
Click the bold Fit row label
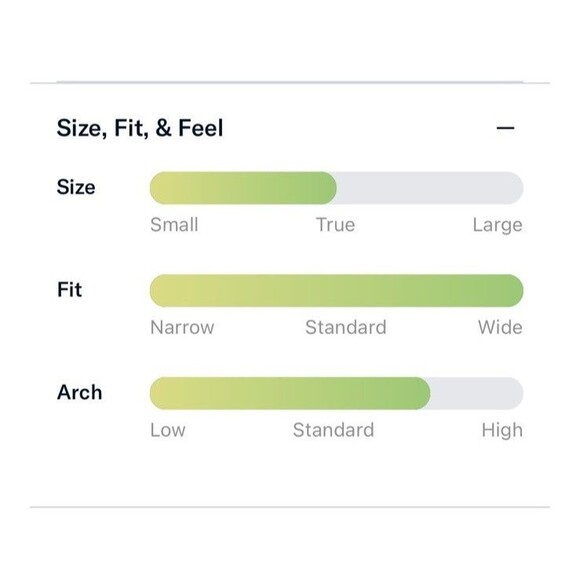pyautogui.click(x=70, y=290)
